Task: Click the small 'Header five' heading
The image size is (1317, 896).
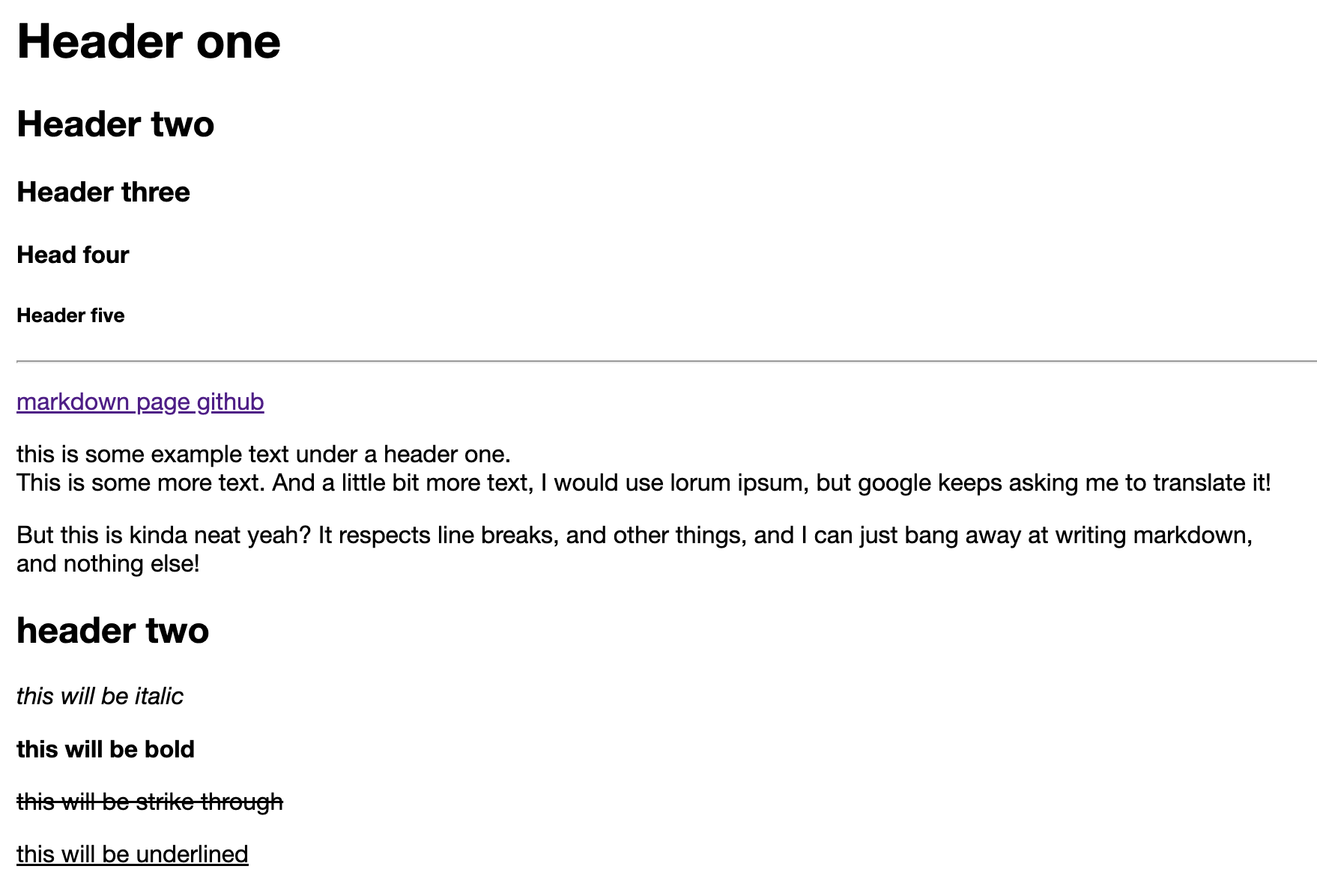Action: 70,315
